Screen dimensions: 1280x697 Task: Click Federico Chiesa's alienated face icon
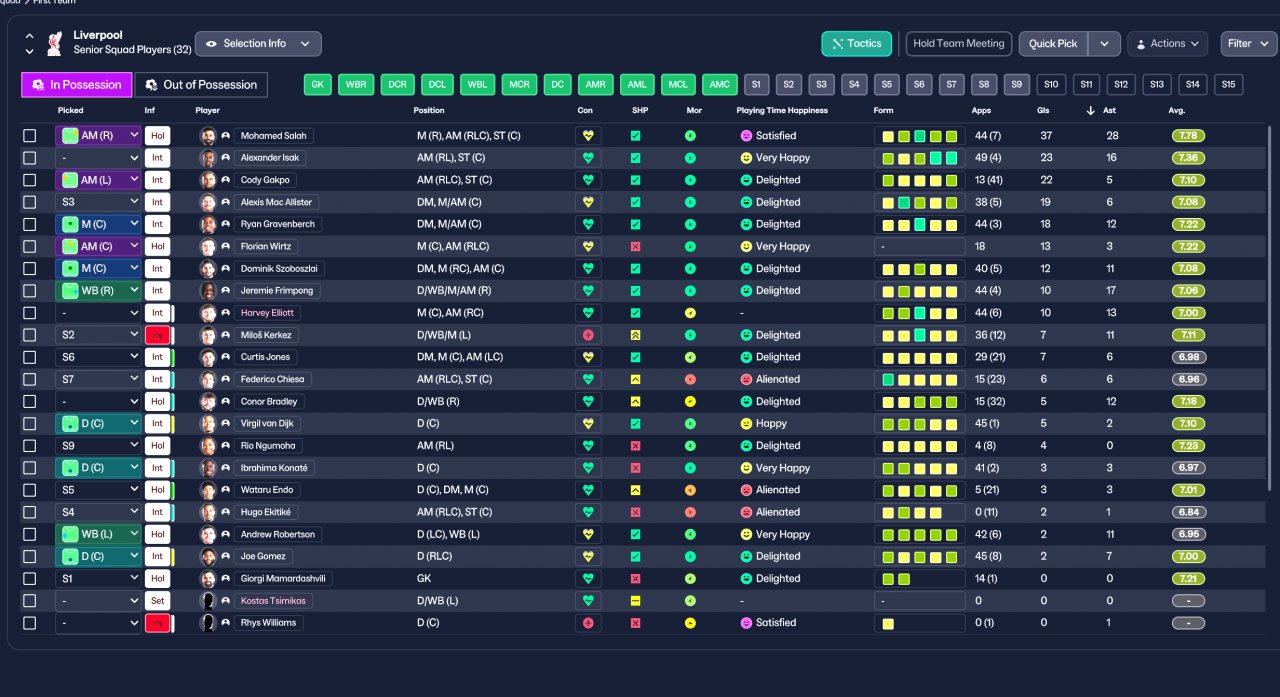(x=746, y=380)
